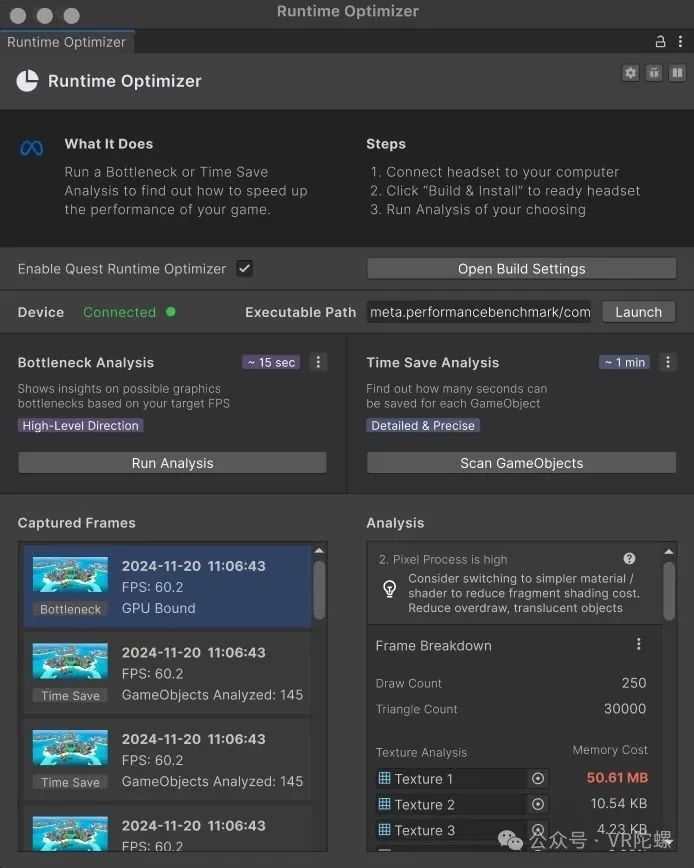Image resolution: width=694 pixels, height=868 pixels.
Task: Click the trash icon in the header
Action: 654,73
